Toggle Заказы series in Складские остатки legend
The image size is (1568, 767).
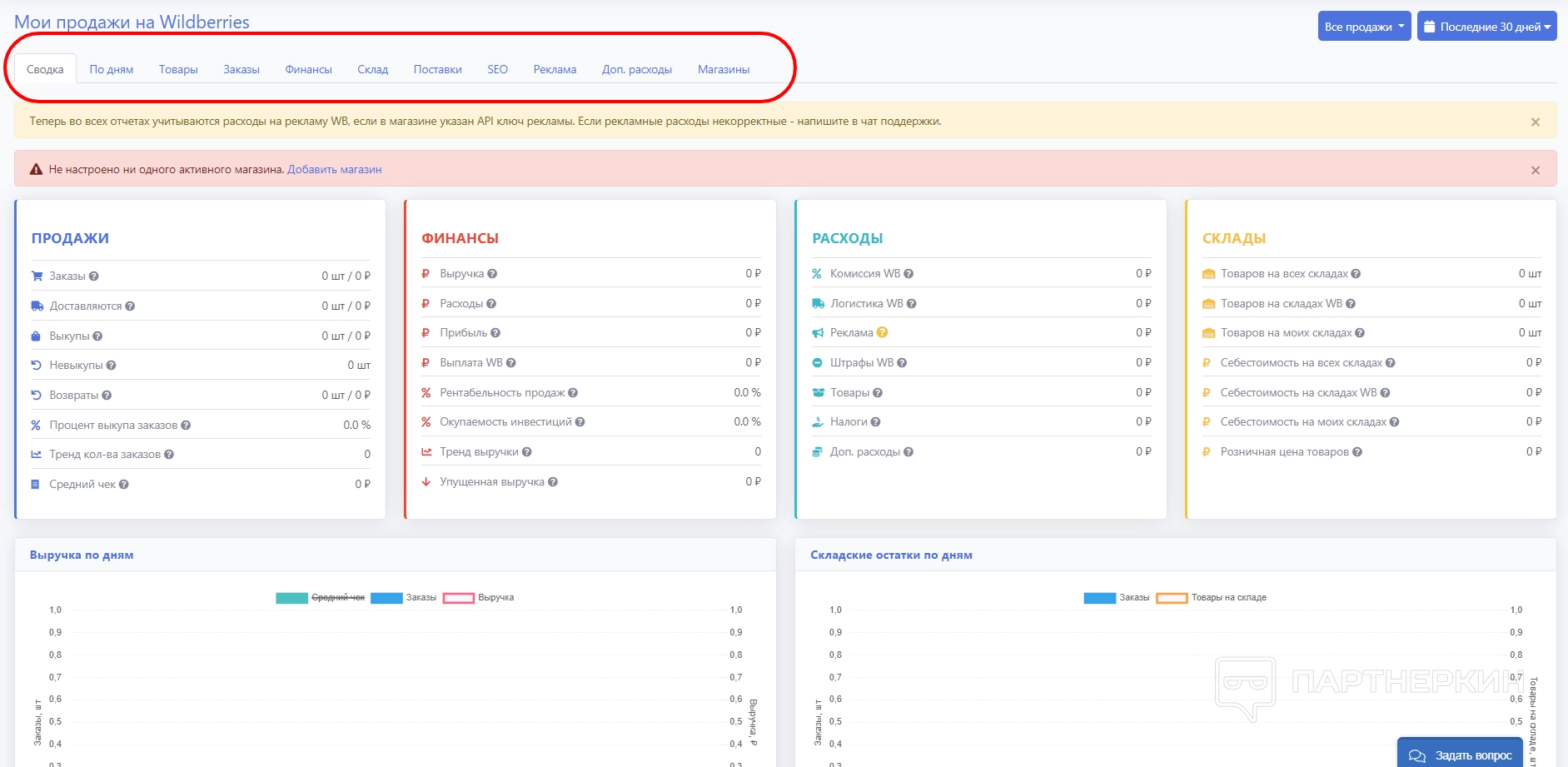tap(1117, 598)
